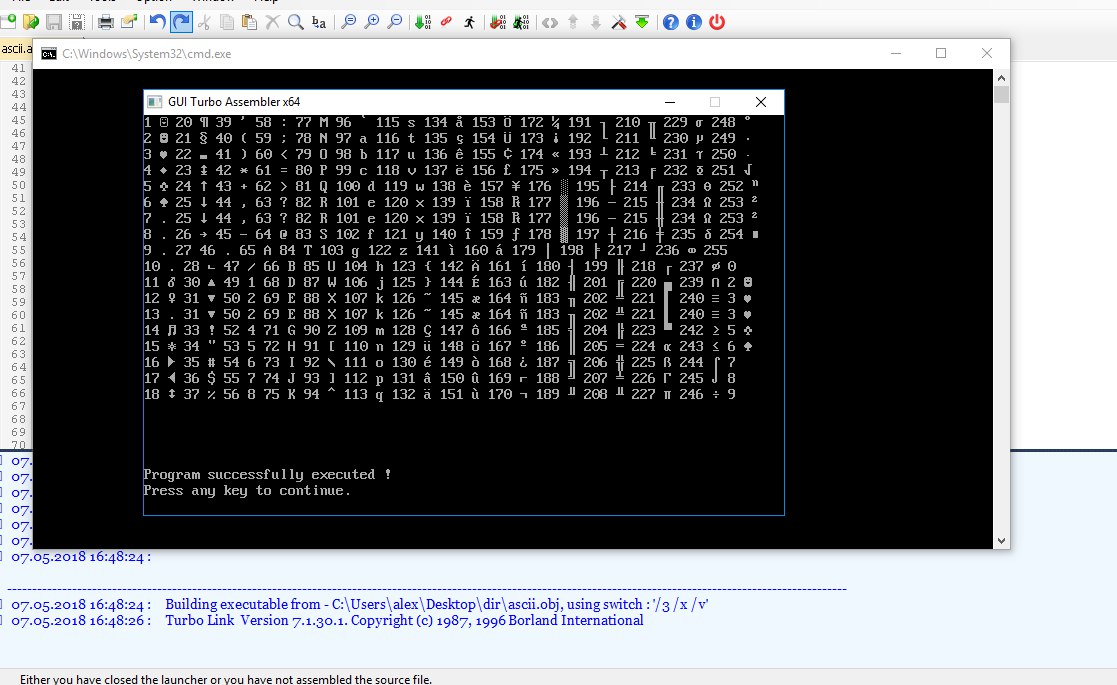Viewport: 1117px width, 685px height.
Task: Click the grey up arrow toolbar icon
Action: pyautogui.click(x=573, y=22)
